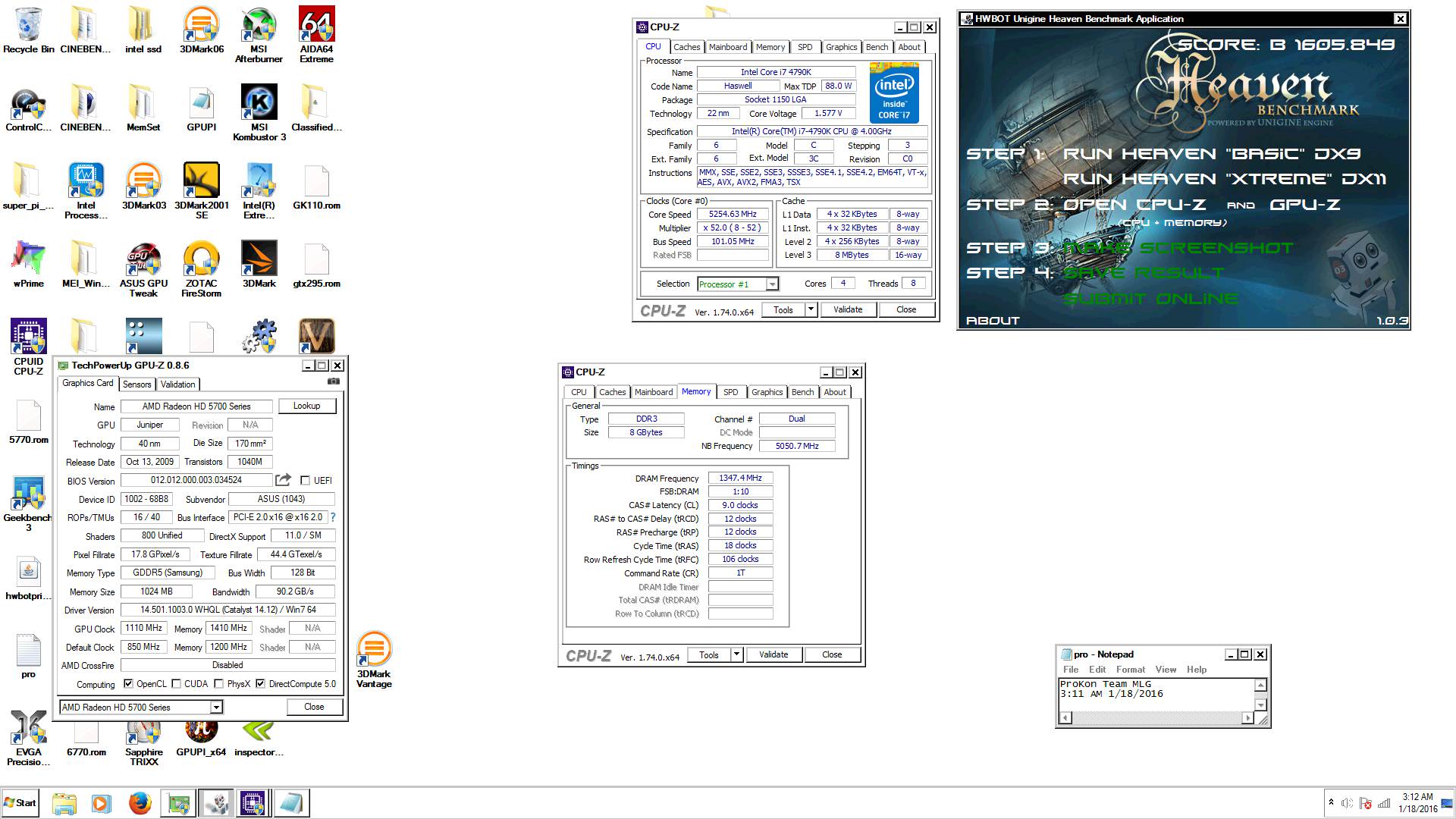Toggle the UEFI checkbox in GPU-Z

pyautogui.click(x=305, y=480)
